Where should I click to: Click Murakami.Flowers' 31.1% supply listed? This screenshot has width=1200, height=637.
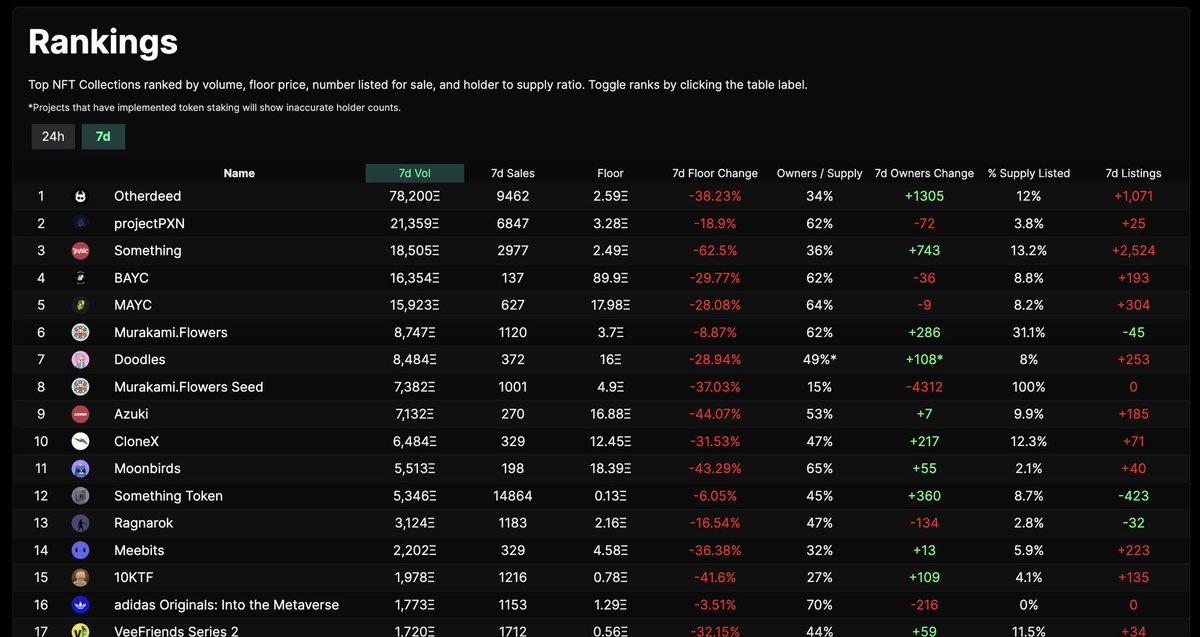pyautogui.click(x=1029, y=333)
